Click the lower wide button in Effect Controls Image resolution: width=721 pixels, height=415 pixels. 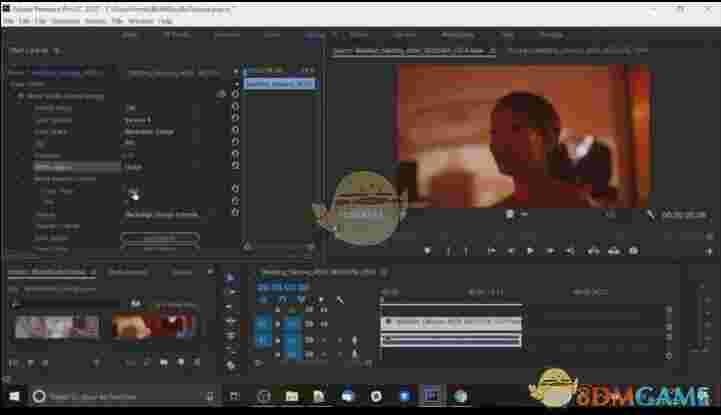[160, 250]
